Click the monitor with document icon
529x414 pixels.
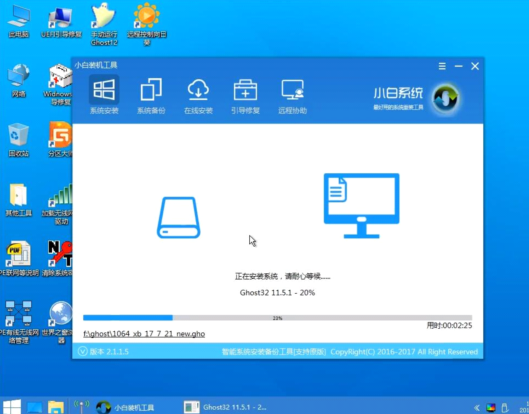pos(361,205)
